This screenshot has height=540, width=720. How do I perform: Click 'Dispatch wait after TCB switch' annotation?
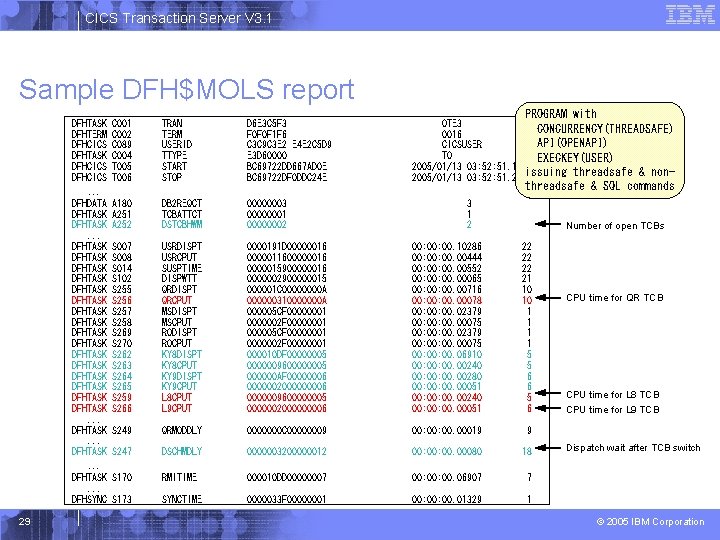[633, 448]
